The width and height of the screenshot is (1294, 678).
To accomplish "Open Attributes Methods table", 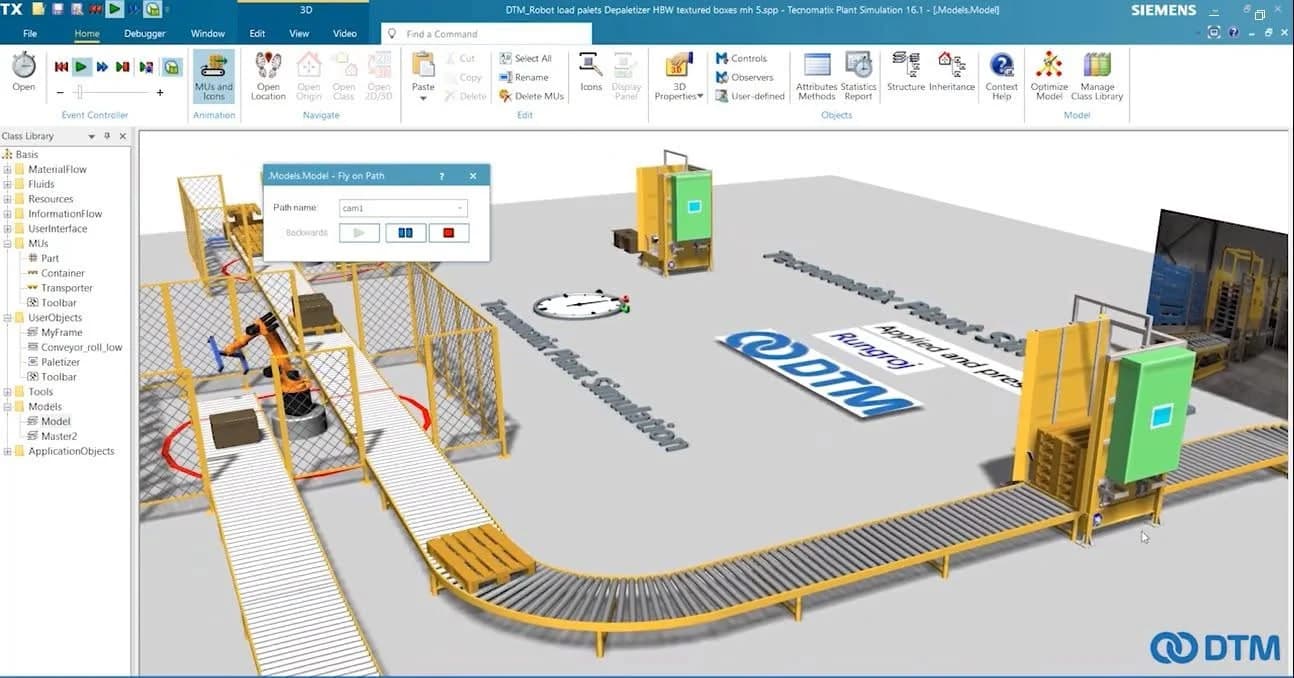I will pyautogui.click(x=816, y=77).
